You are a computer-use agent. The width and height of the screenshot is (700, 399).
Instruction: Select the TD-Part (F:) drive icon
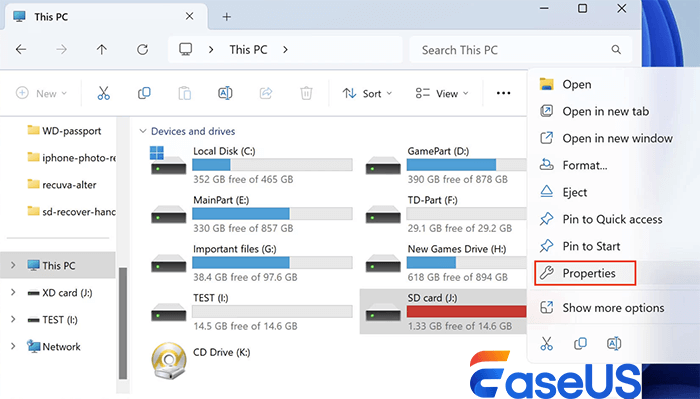click(383, 214)
